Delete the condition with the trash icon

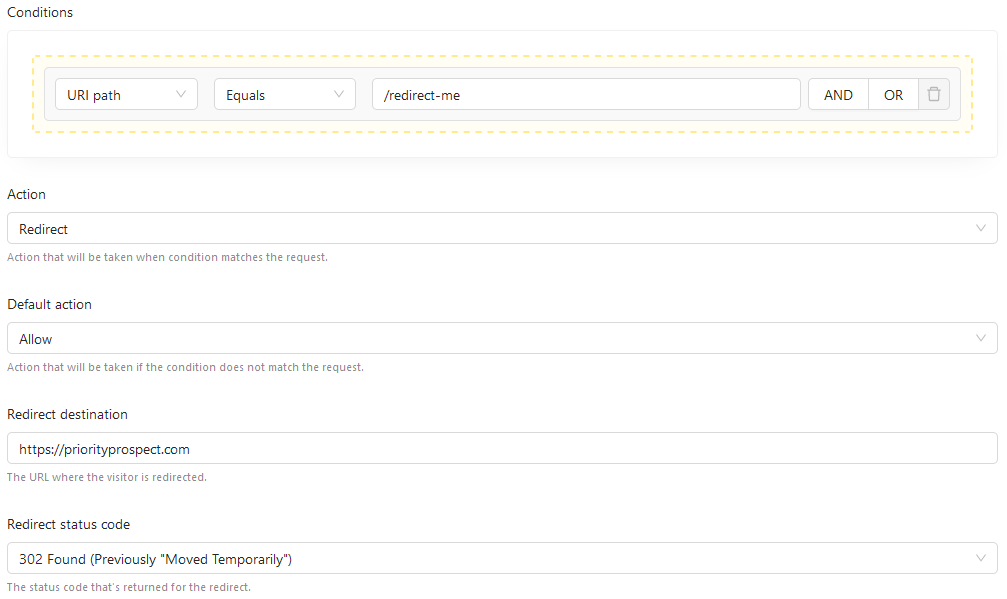pos(934,94)
